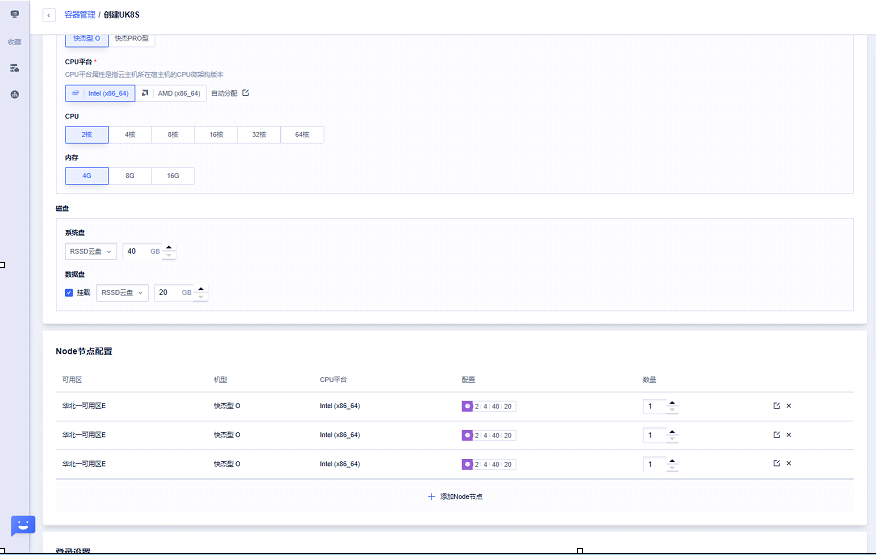Open the system disk RSSD云盘 dropdown
This screenshot has height=555, width=876.
click(x=90, y=252)
